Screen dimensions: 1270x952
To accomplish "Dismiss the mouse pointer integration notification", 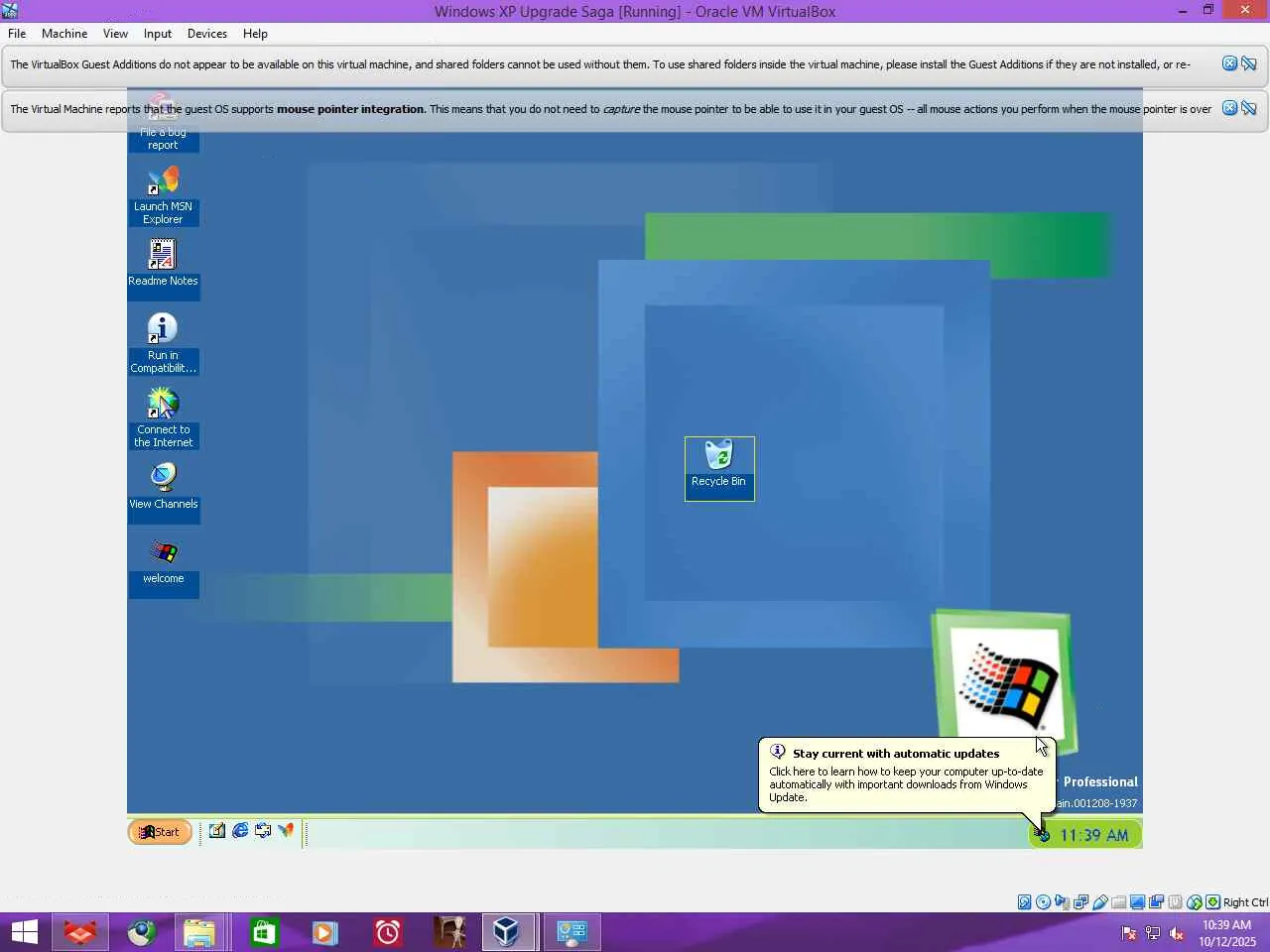I will coord(1229,108).
